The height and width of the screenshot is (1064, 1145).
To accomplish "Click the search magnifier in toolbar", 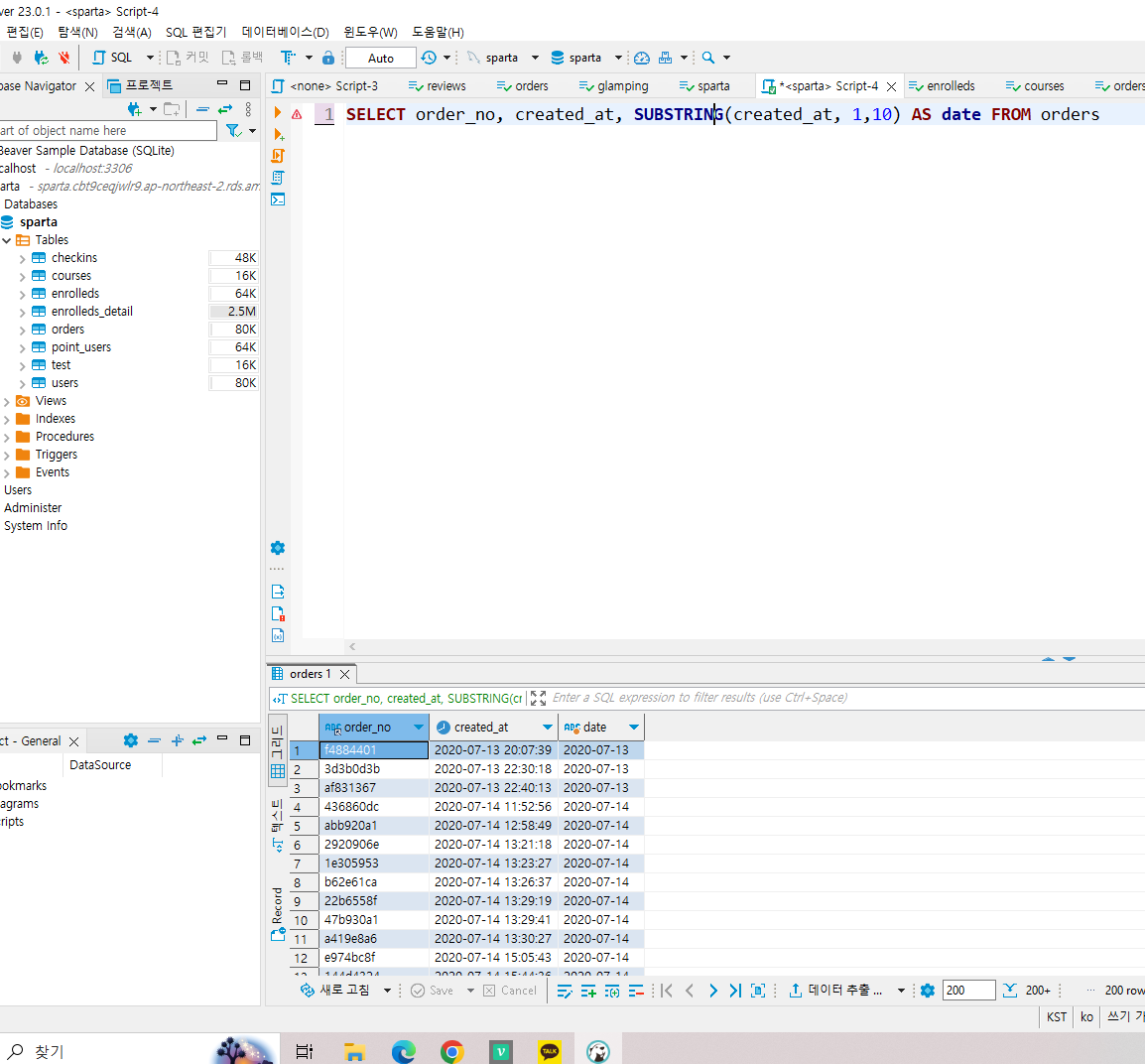I will 708,58.
